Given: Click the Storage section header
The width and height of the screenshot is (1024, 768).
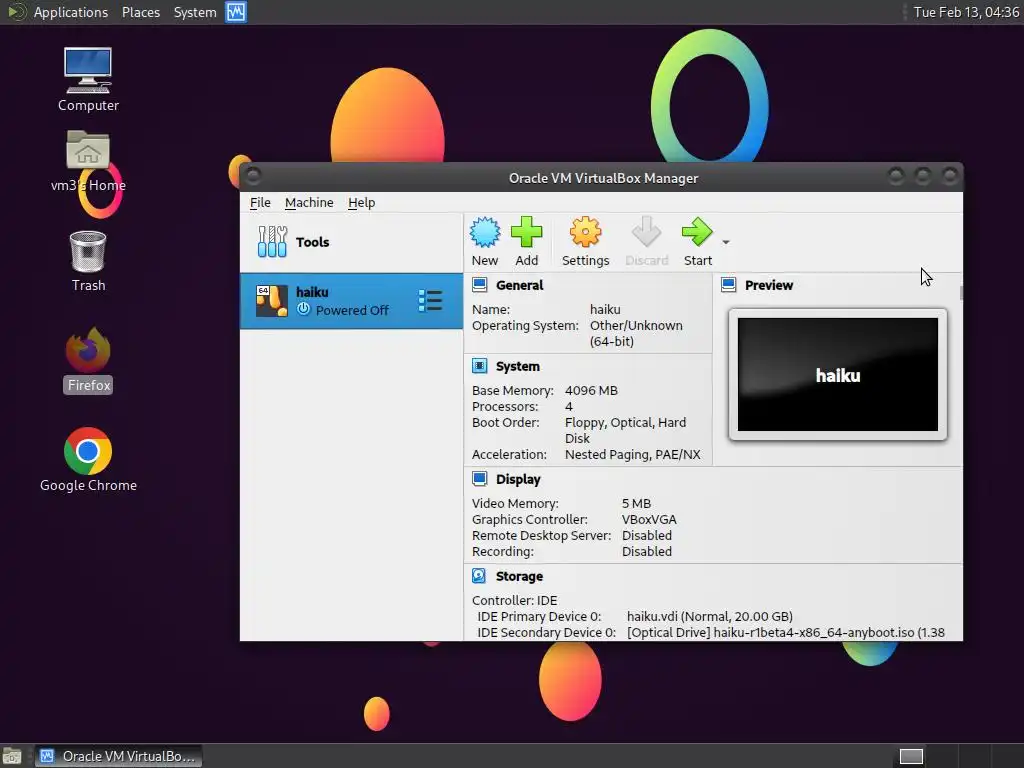Looking at the screenshot, I should 519,576.
